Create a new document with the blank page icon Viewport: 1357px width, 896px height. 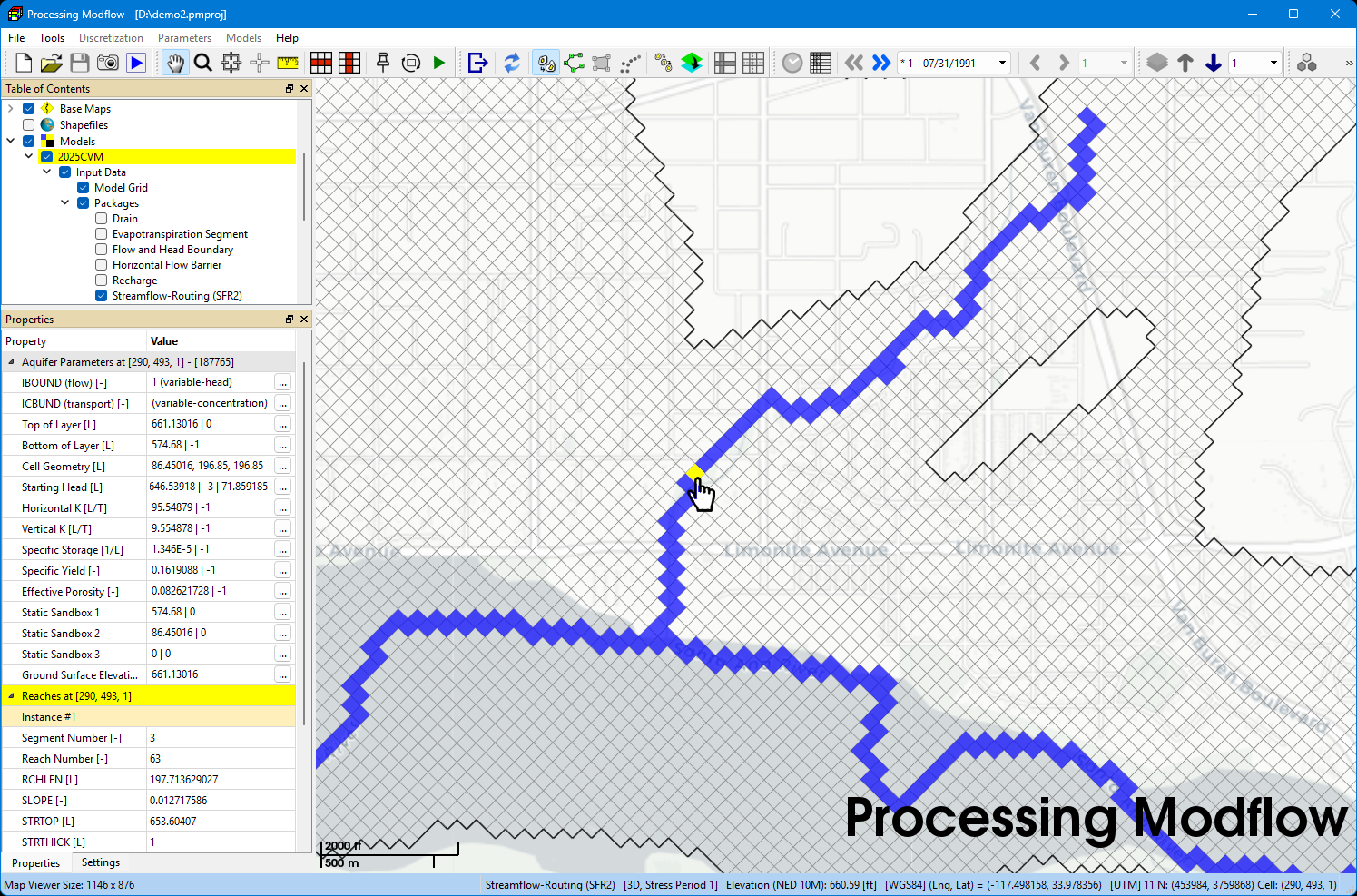(24, 63)
